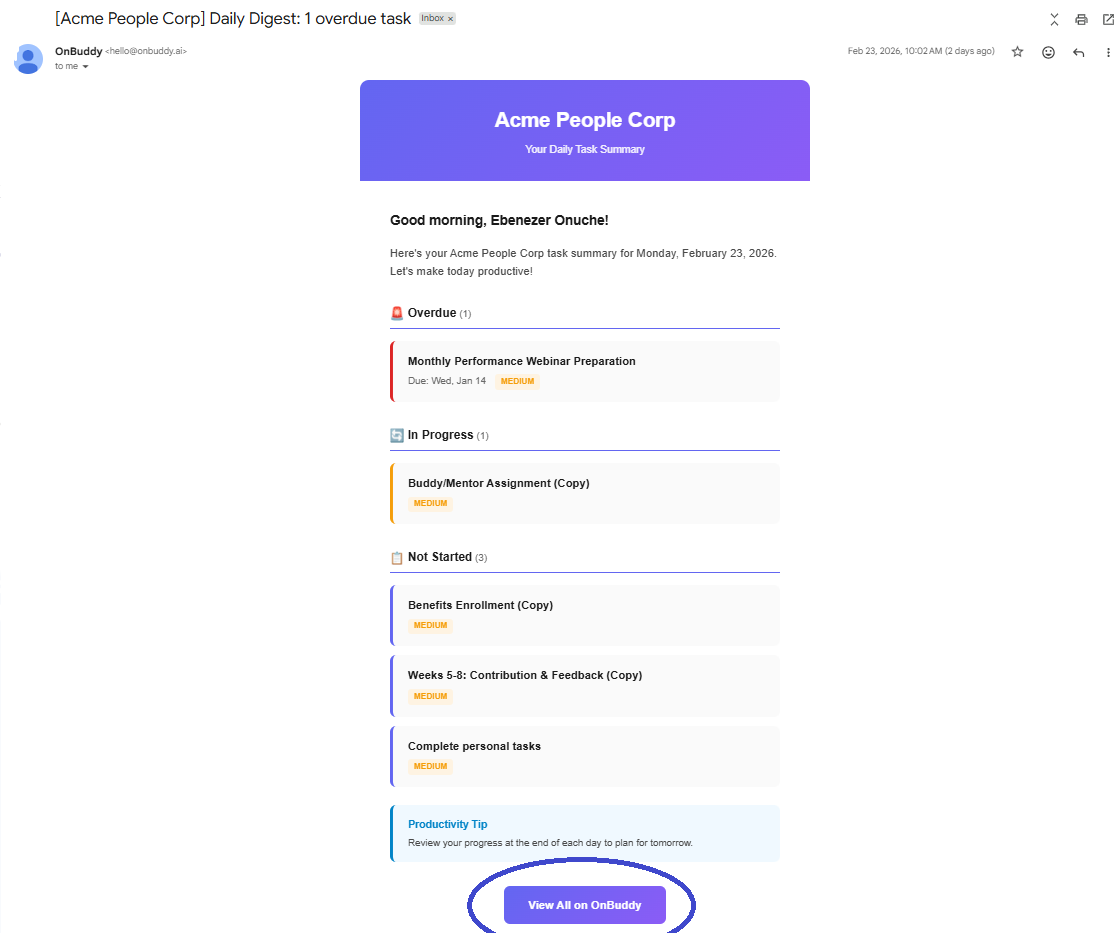The width and height of the screenshot is (1119, 933).
Task: Print the email using the printer icon
Action: coord(1081,19)
